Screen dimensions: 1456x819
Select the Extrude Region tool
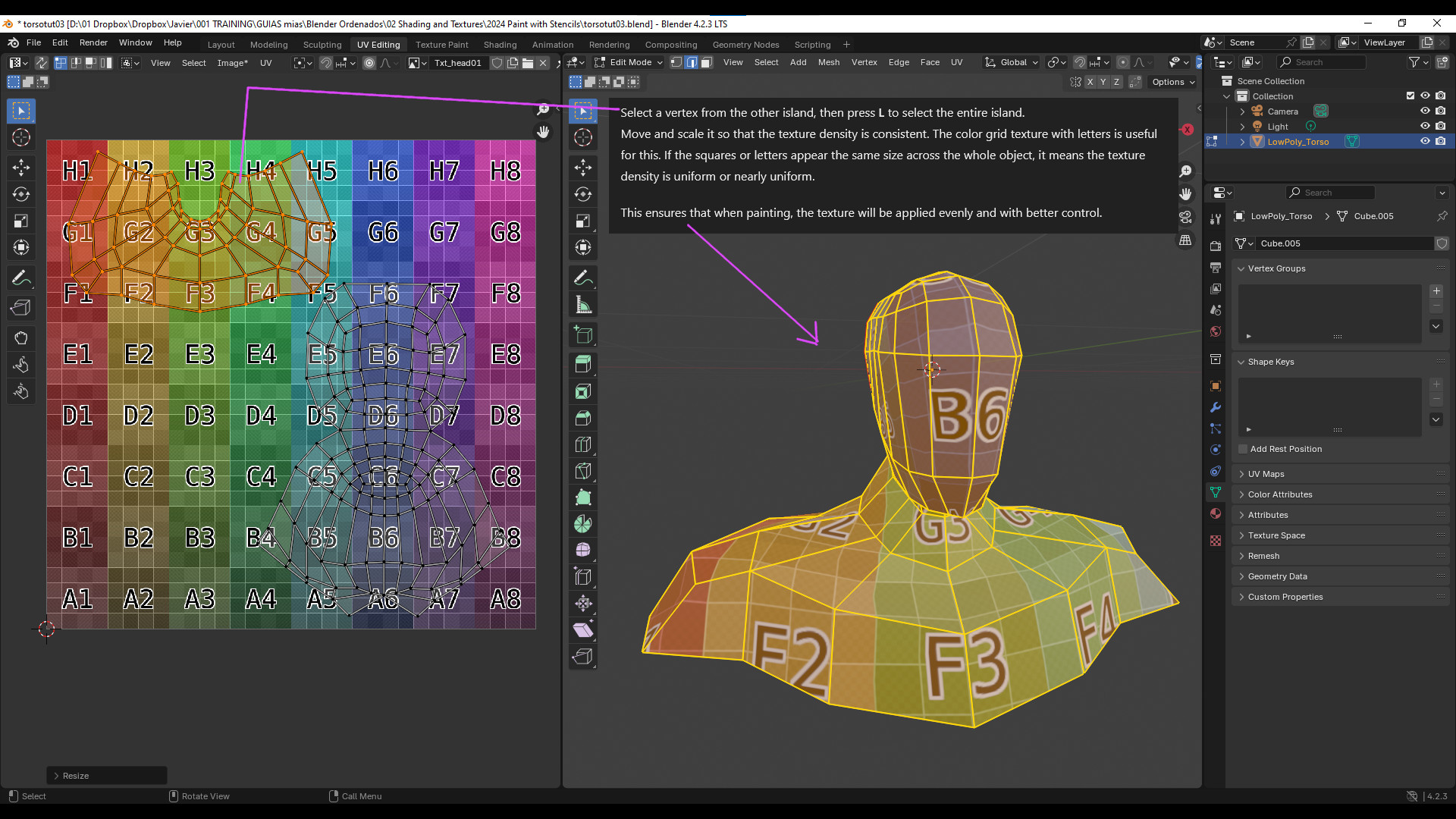click(x=583, y=364)
